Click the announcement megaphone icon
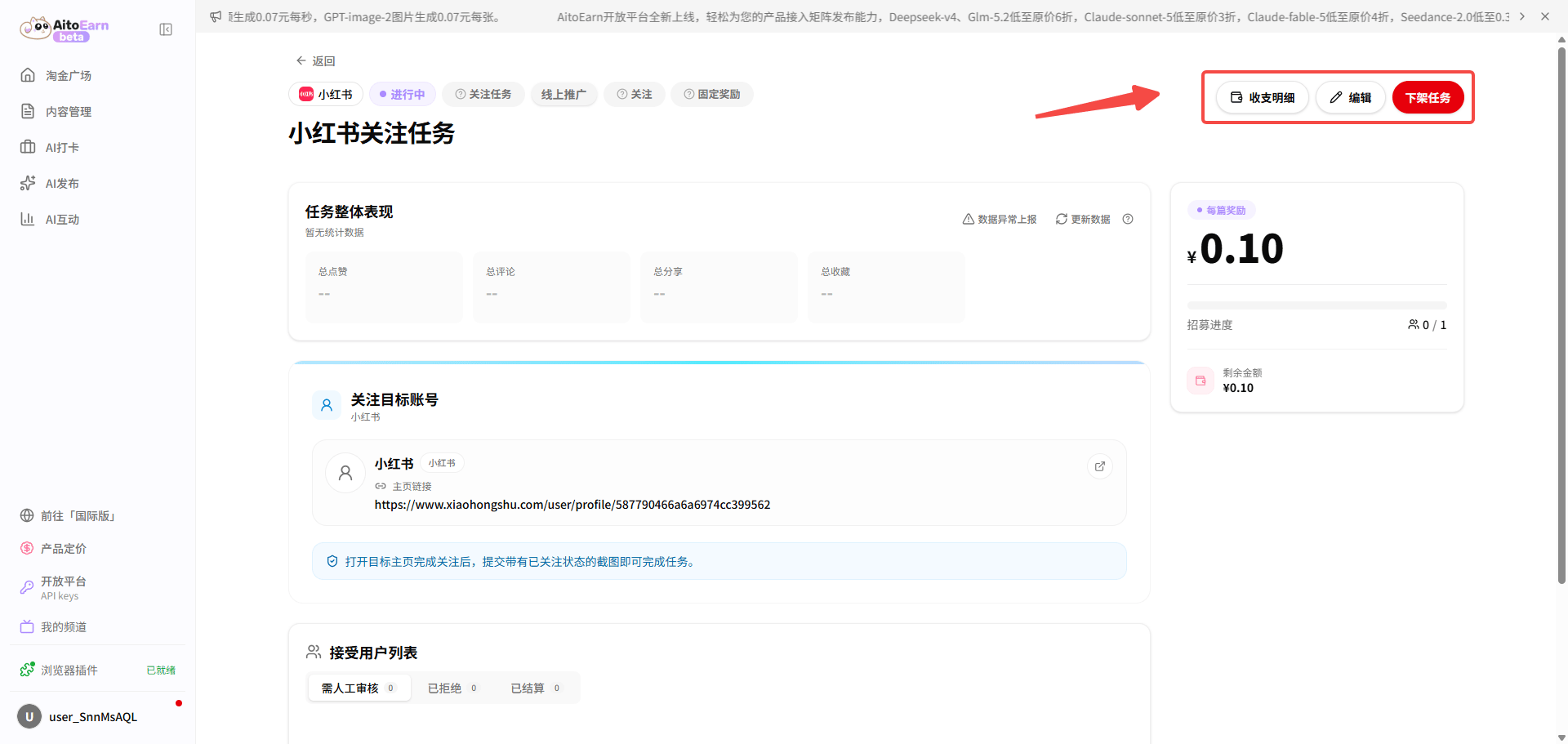 (216, 16)
